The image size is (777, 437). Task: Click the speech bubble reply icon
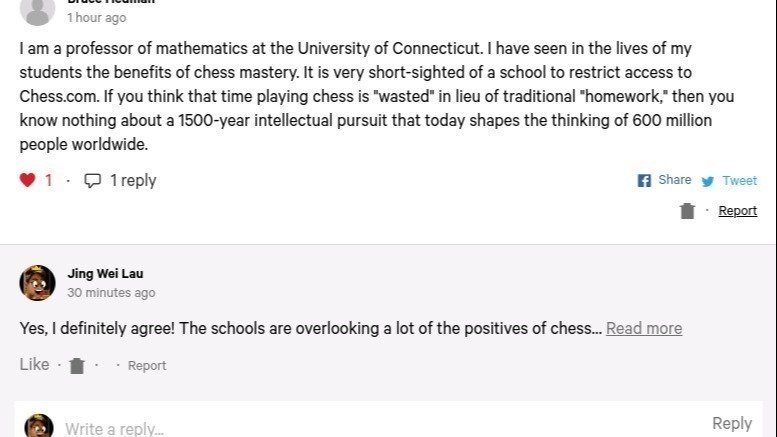tap(93, 181)
